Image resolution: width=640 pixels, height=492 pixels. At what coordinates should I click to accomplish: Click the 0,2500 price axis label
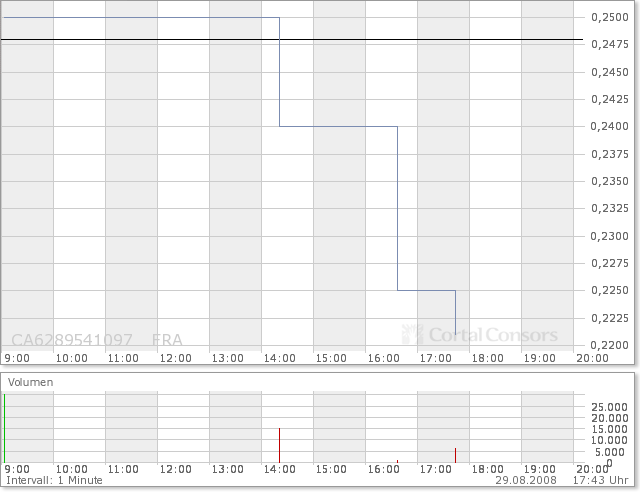coord(610,17)
